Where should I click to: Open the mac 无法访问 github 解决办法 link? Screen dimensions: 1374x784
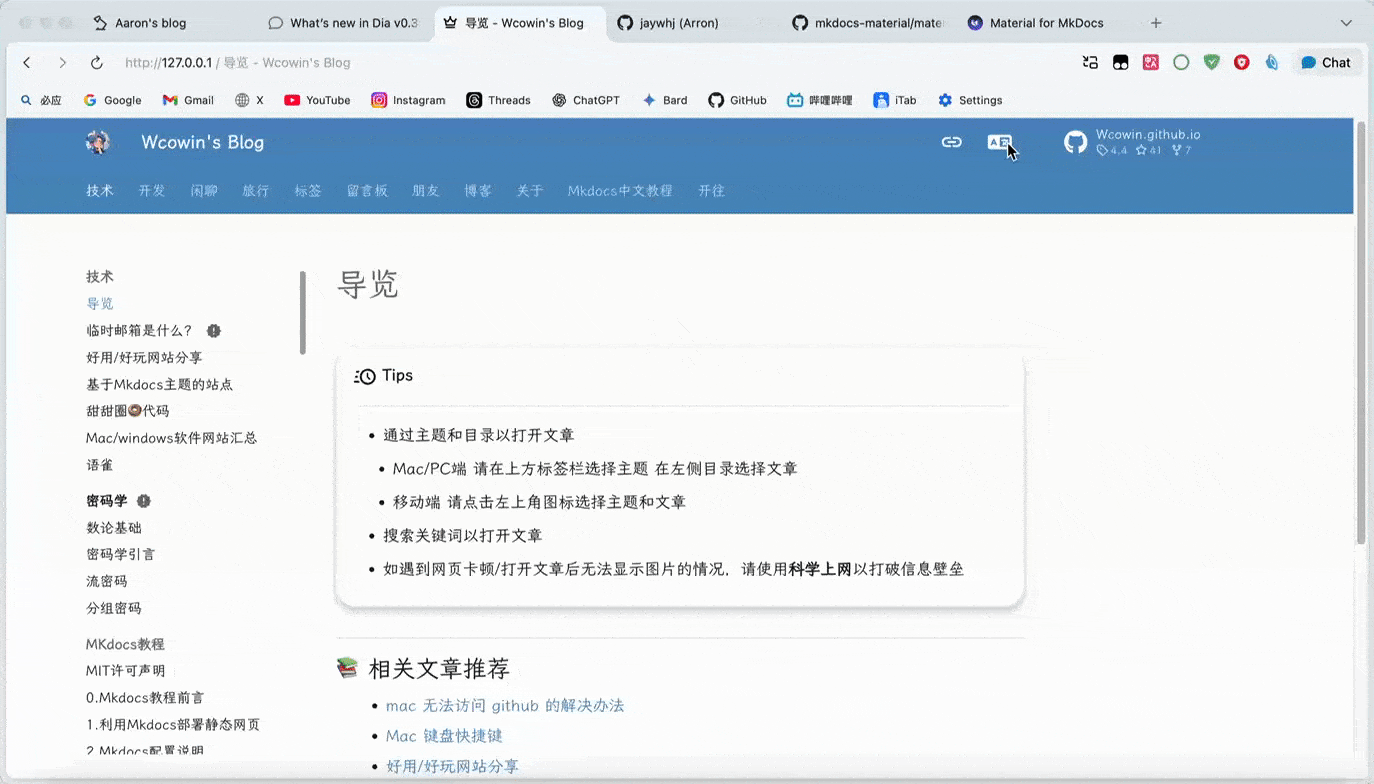[504, 705]
